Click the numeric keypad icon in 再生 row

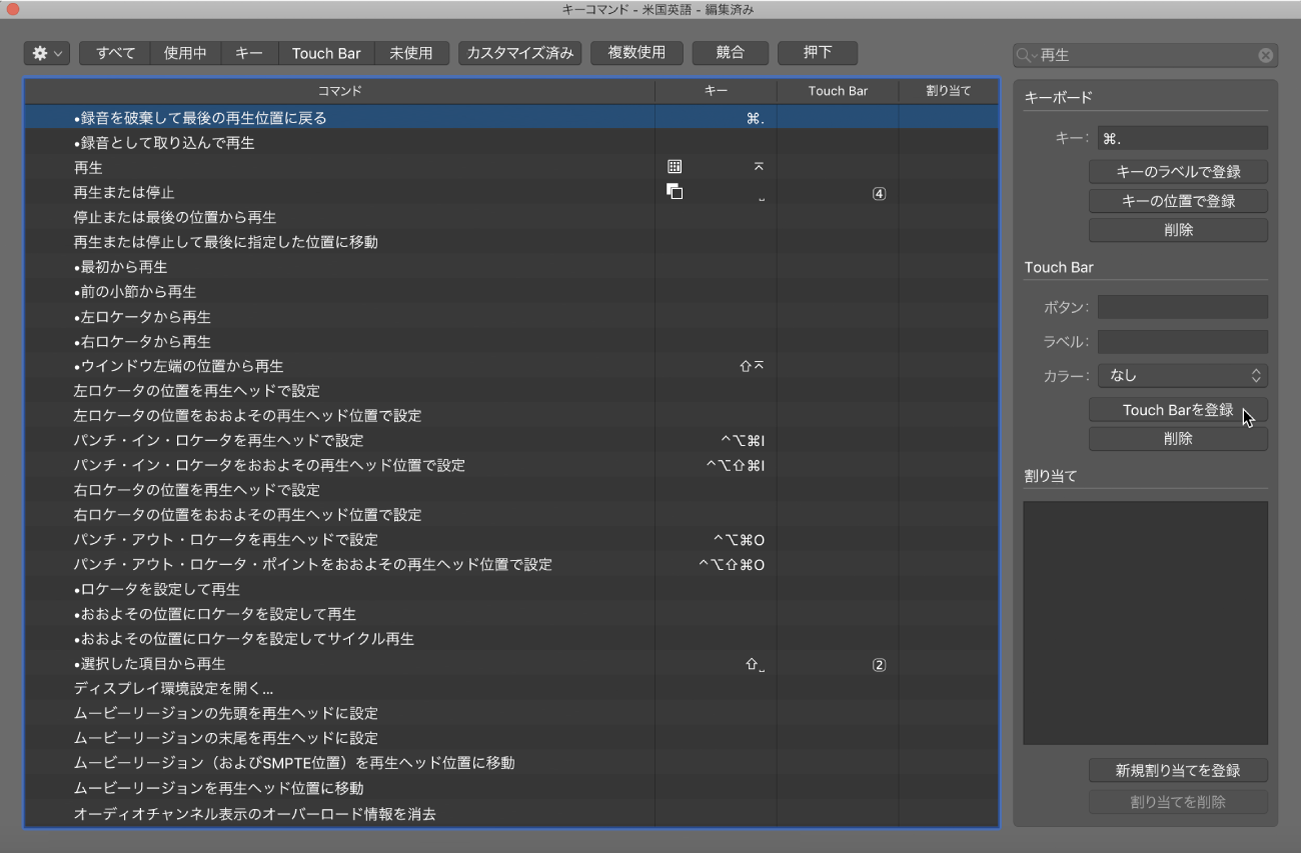pos(674,167)
